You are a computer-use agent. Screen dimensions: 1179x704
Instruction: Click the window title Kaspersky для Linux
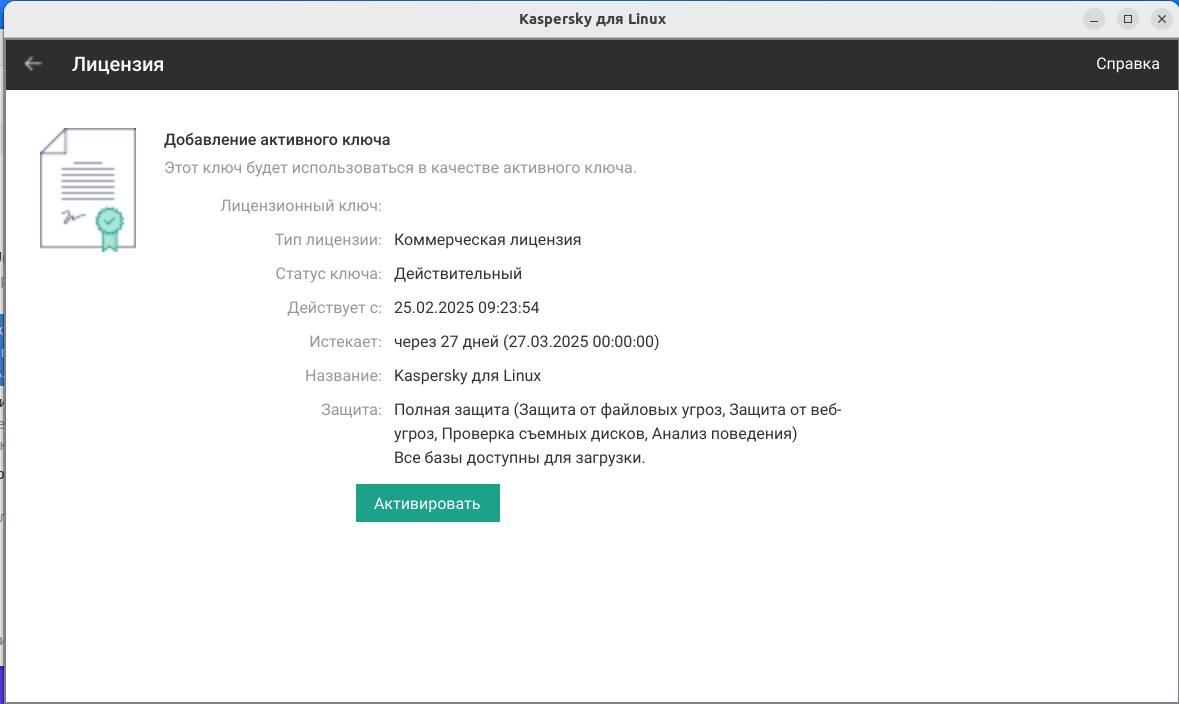coord(593,19)
